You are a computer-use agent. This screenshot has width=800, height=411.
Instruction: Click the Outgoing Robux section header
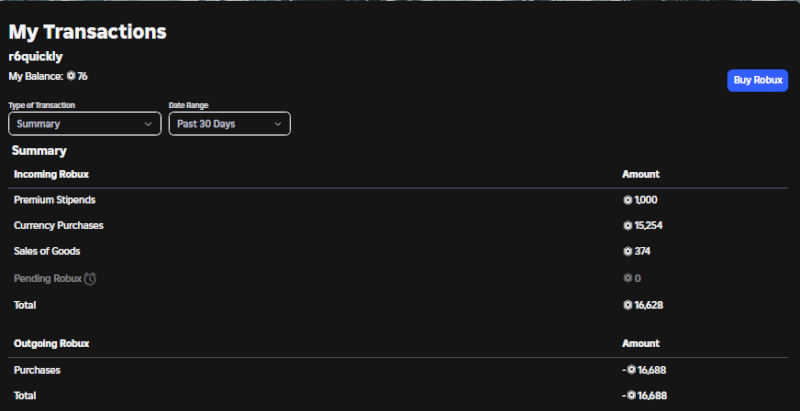(x=51, y=343)
